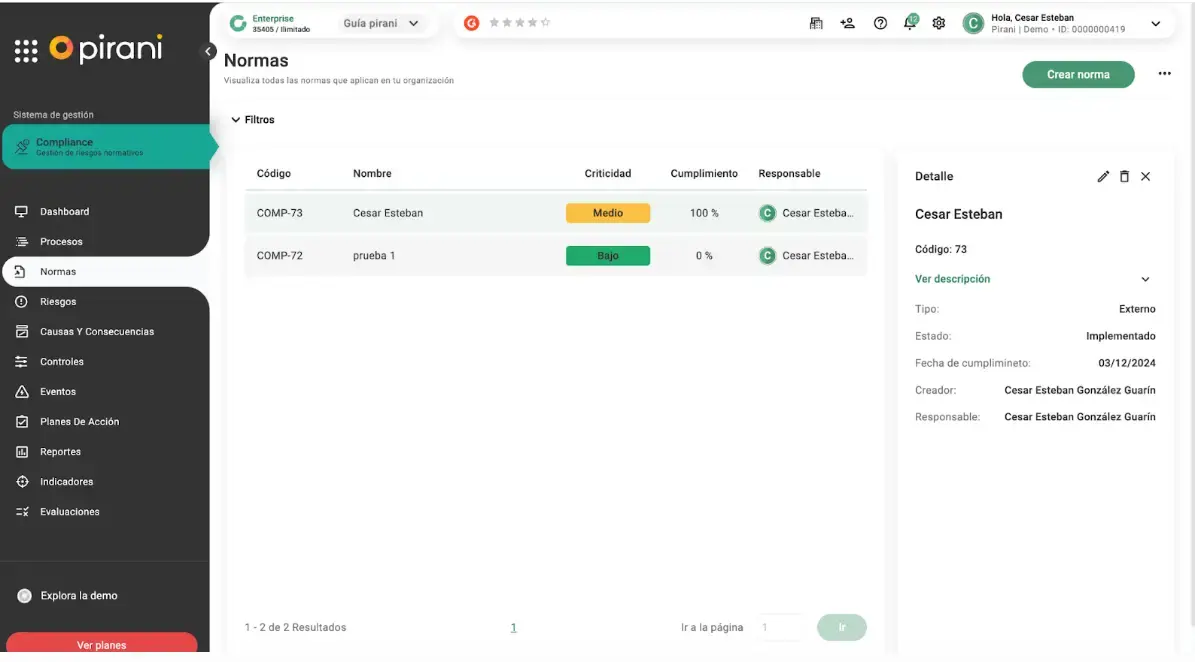The image size is (1195, 662).
Task: Click the Ver planes button
Action: [102, 645]
